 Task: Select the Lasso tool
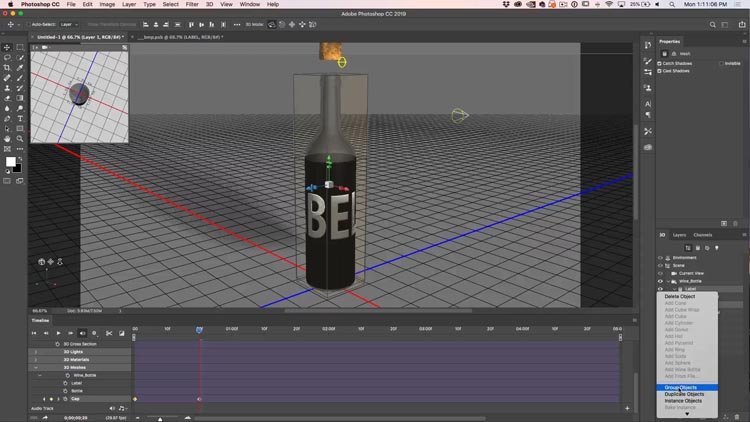click(7, 57)
